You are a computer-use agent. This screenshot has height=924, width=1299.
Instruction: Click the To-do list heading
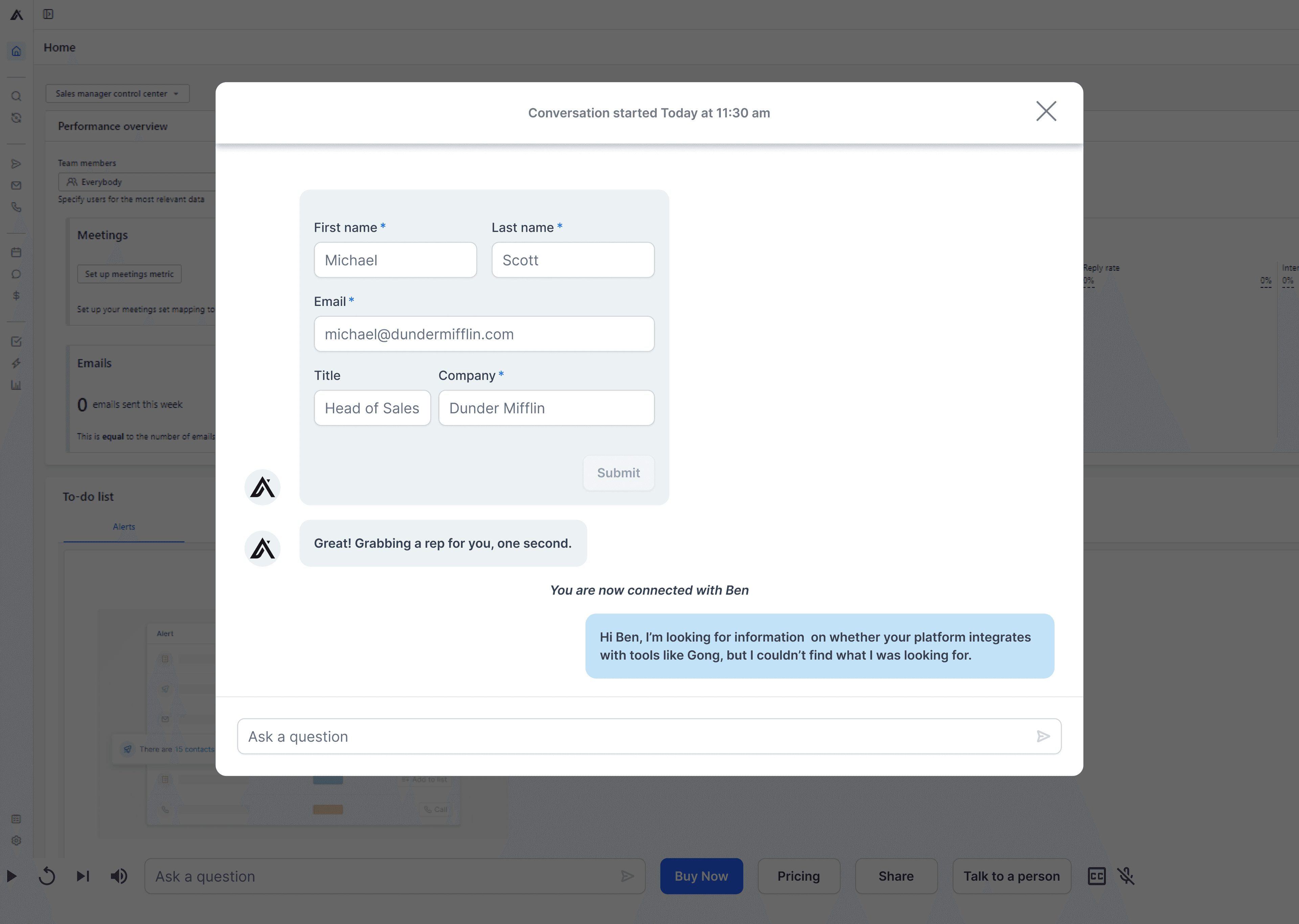[x=88, y=497]
